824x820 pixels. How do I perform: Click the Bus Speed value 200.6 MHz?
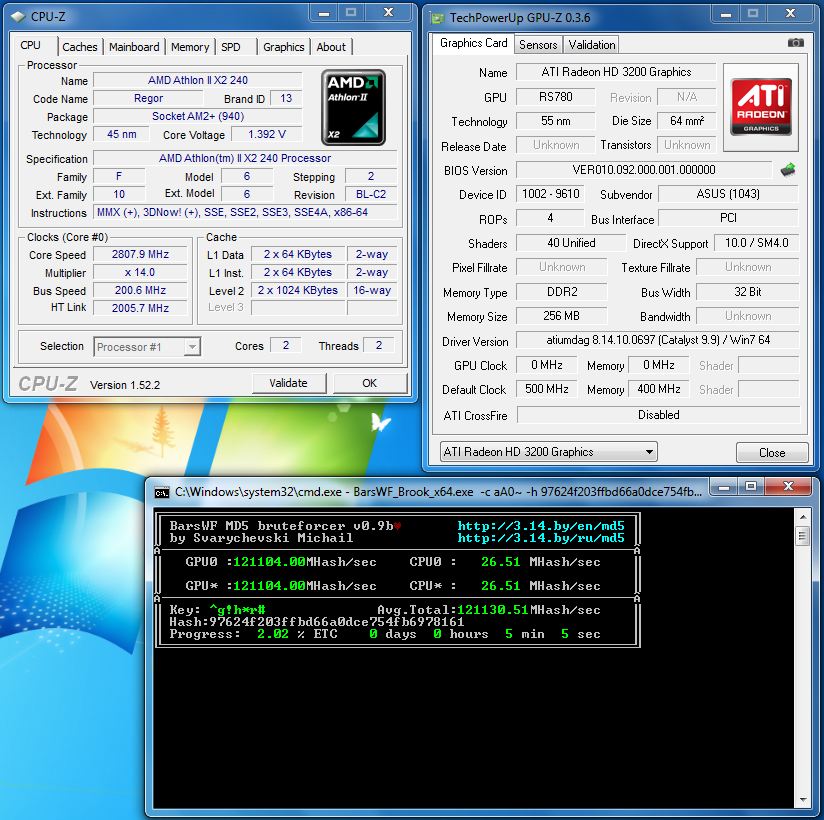140,290
